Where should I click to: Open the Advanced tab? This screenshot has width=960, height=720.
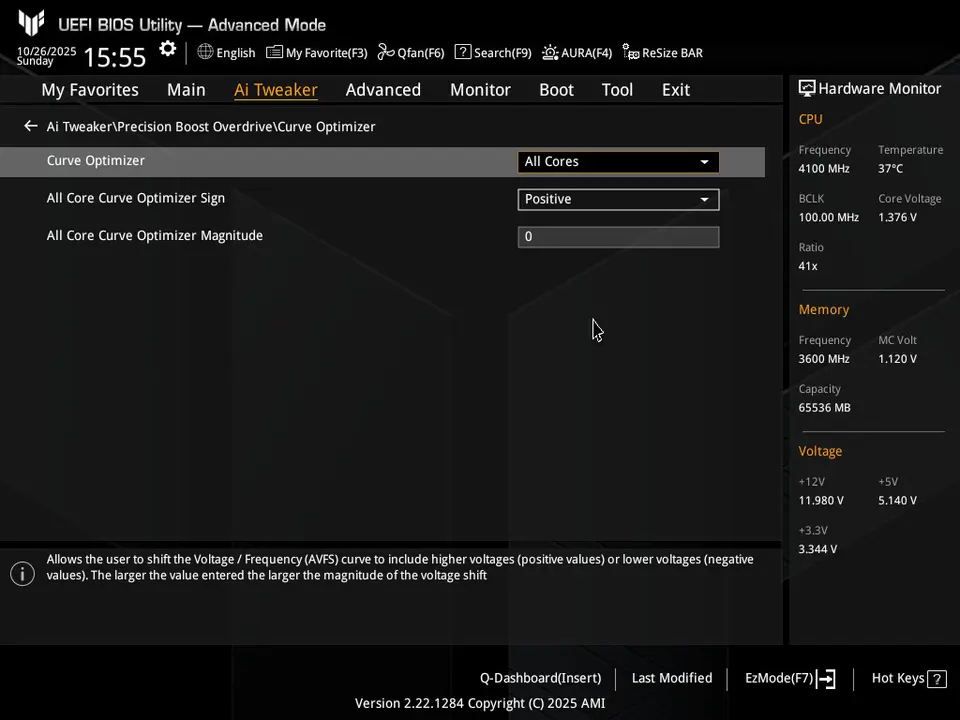(383, 90)
